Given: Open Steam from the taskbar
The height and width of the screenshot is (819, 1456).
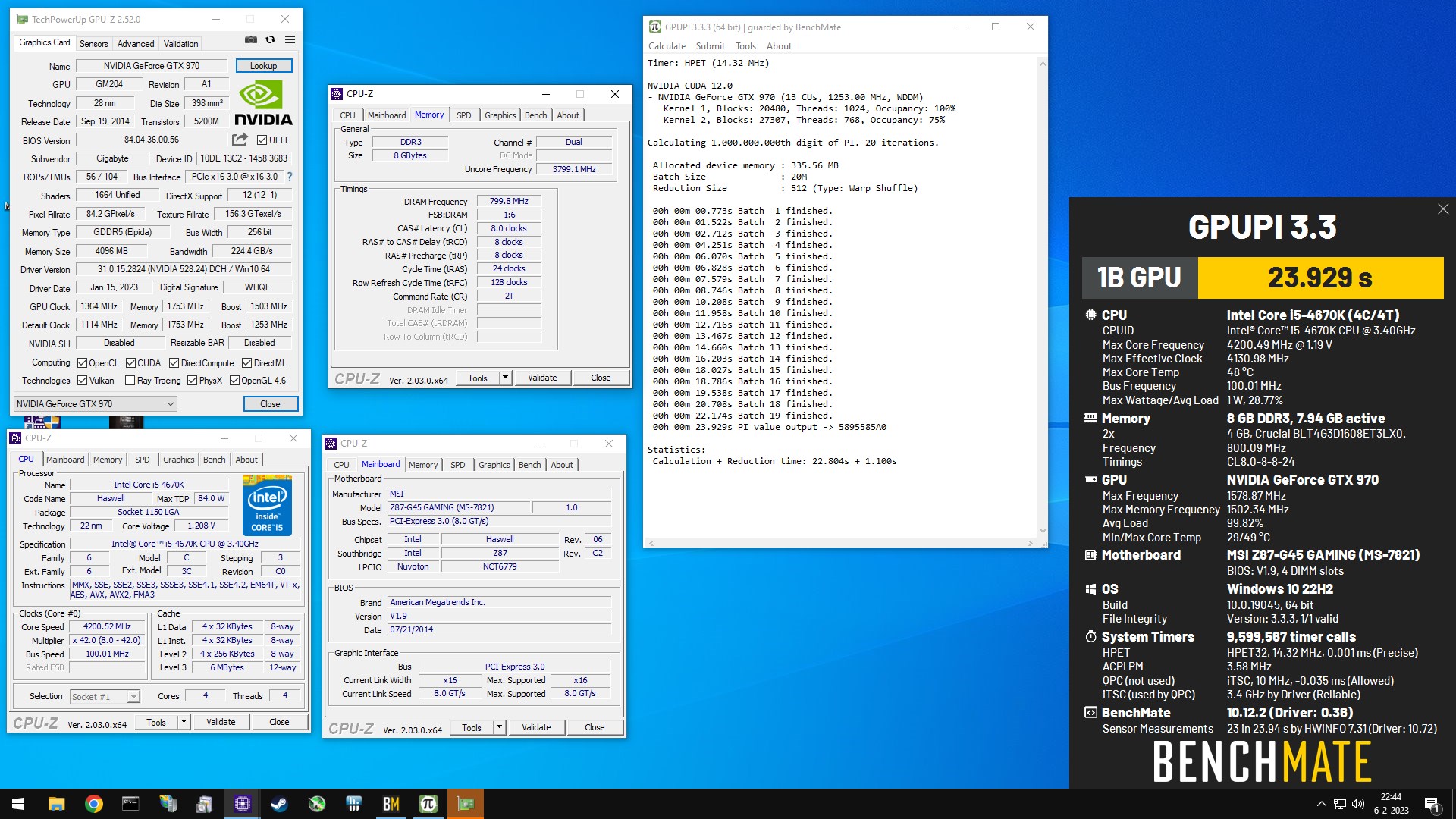Looking at the screenshot, I should click(280, 804).
